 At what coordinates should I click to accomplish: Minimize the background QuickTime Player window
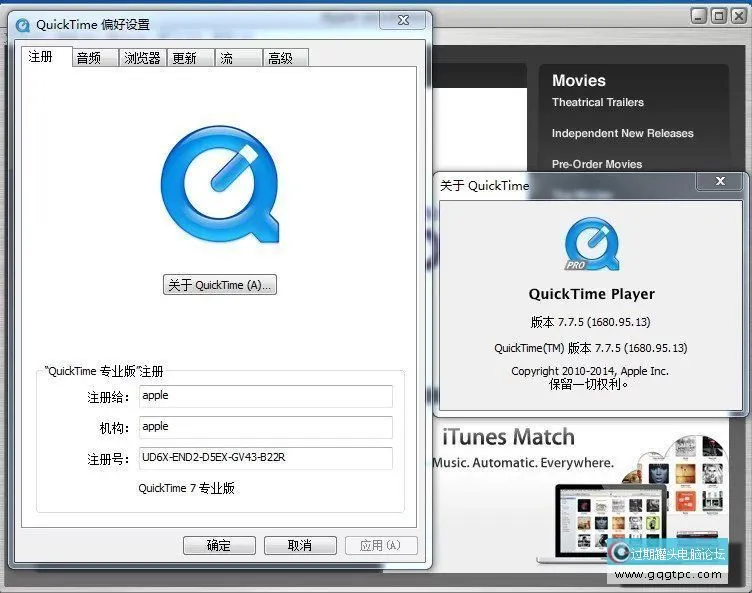pyautogui.click(x=698, y=16)
